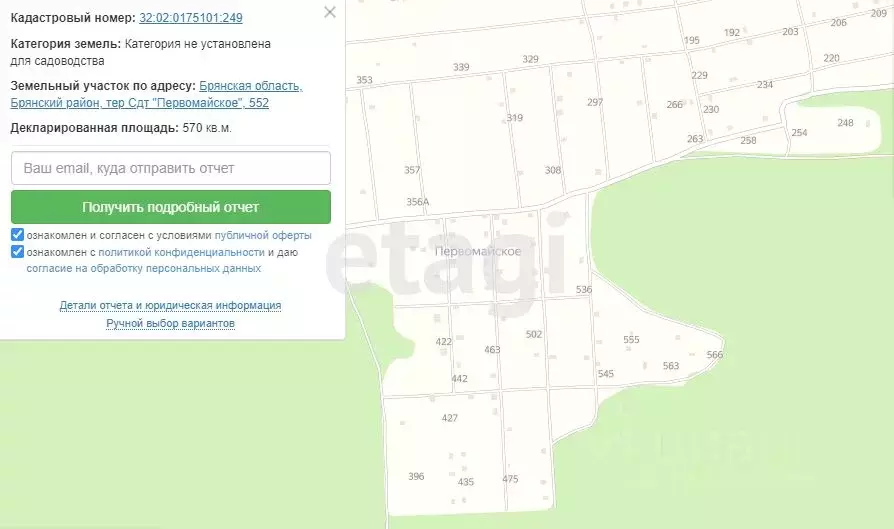Close the cadastral info panel

[330, 12]
